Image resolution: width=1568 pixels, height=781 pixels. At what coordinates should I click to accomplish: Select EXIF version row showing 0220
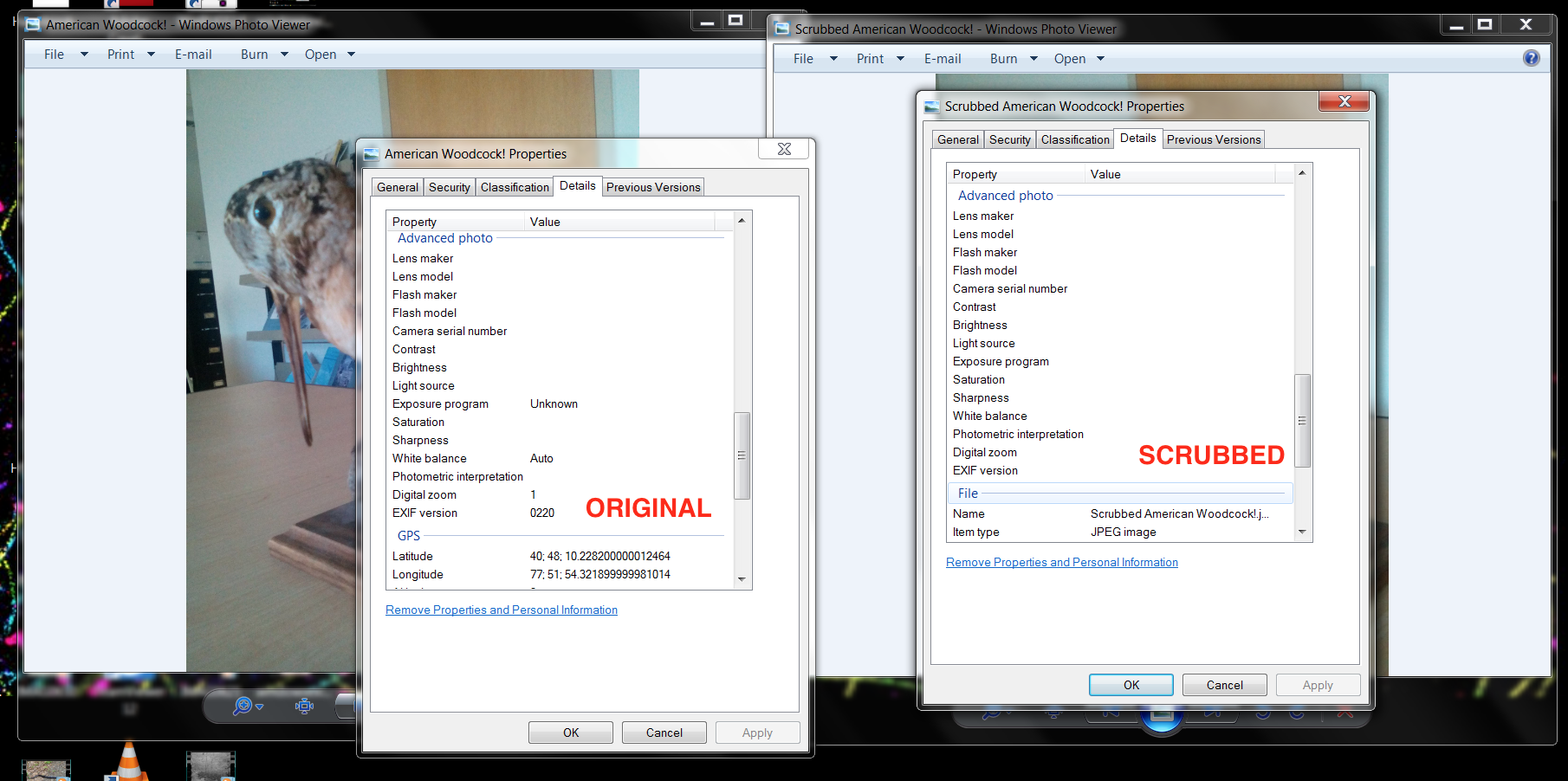pyautogui.click(x=560, y=513)
